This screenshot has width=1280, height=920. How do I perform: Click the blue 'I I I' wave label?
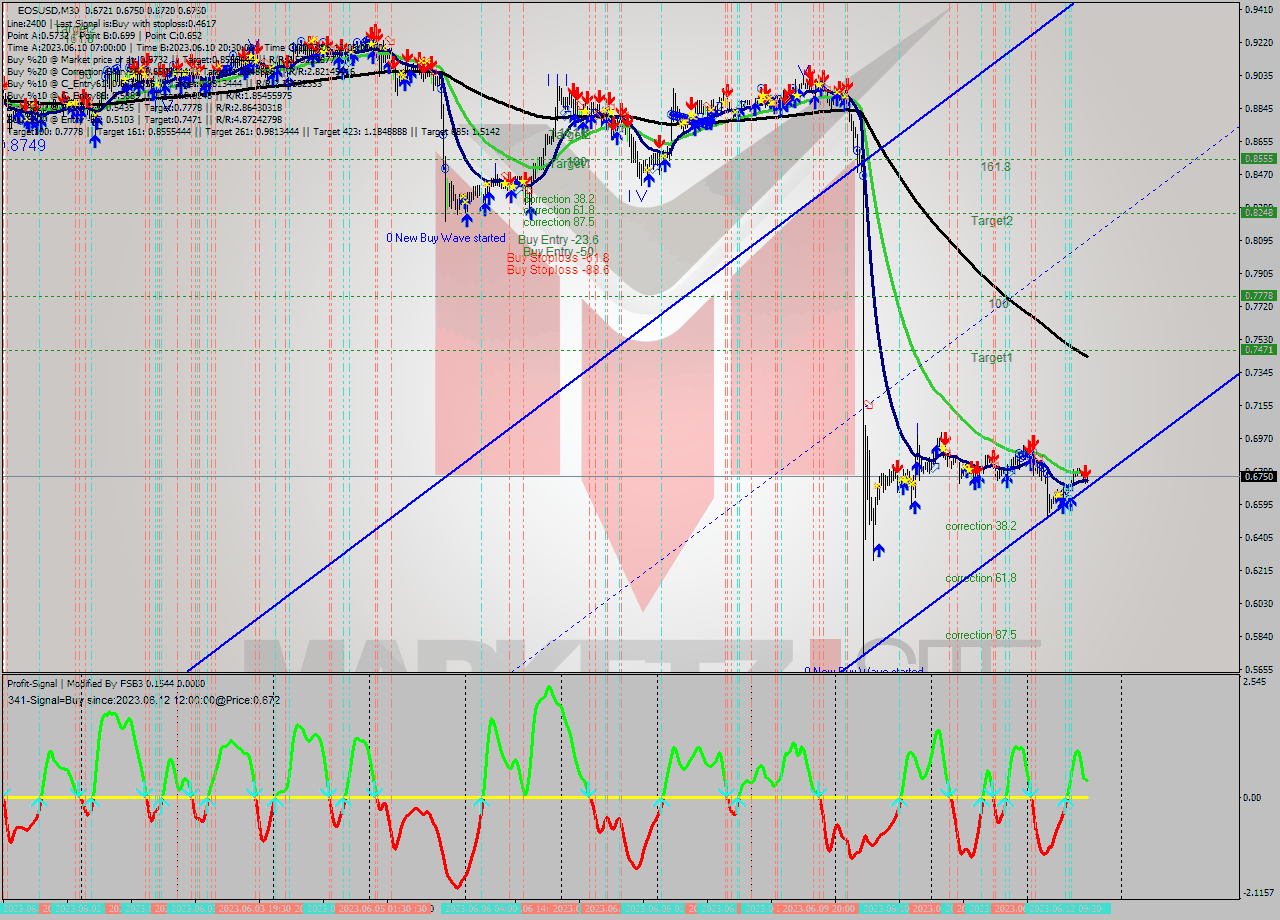click(x=558, y=79)
